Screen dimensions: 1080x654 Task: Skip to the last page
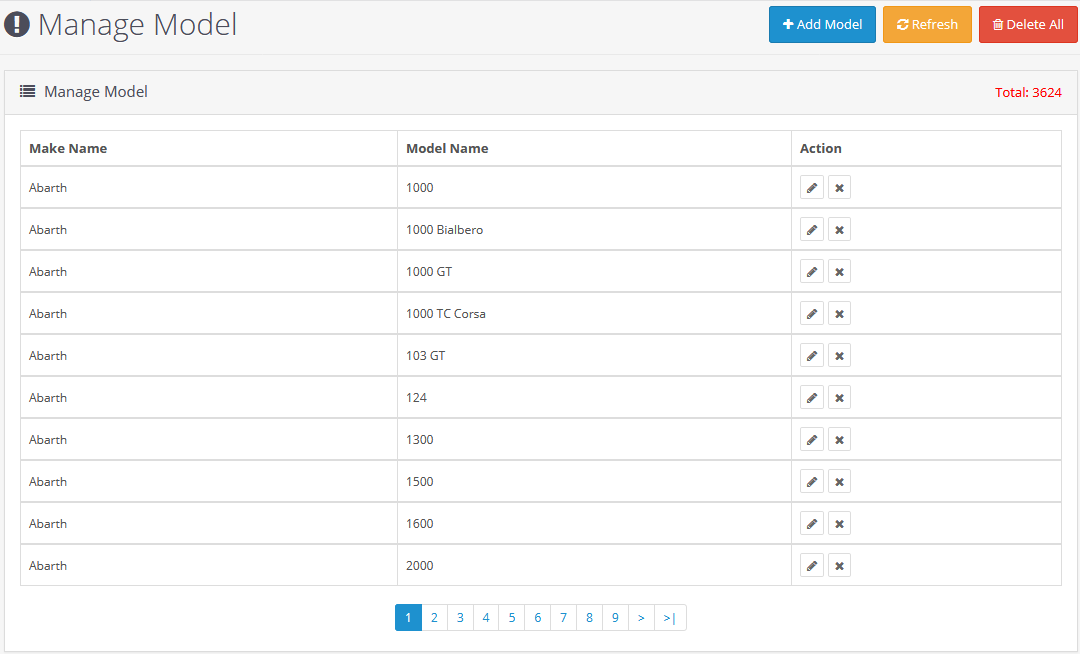(670, 618)
